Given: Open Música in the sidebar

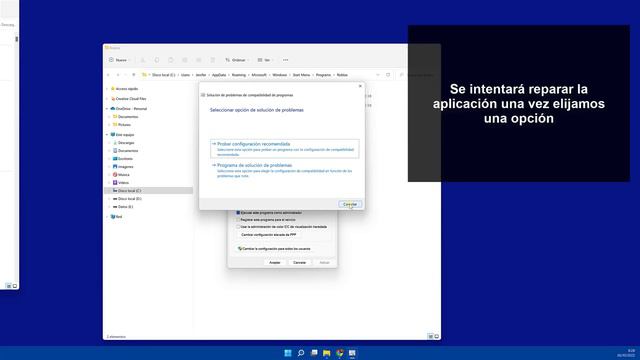Looking at the screenshot, I should (123, 175).
